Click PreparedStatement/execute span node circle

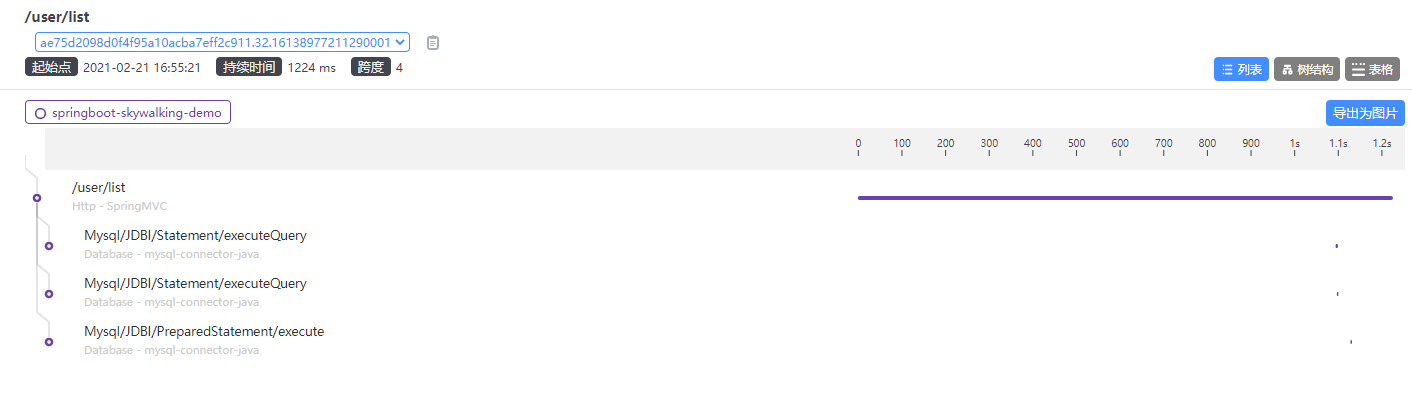[x=49, y=342]
